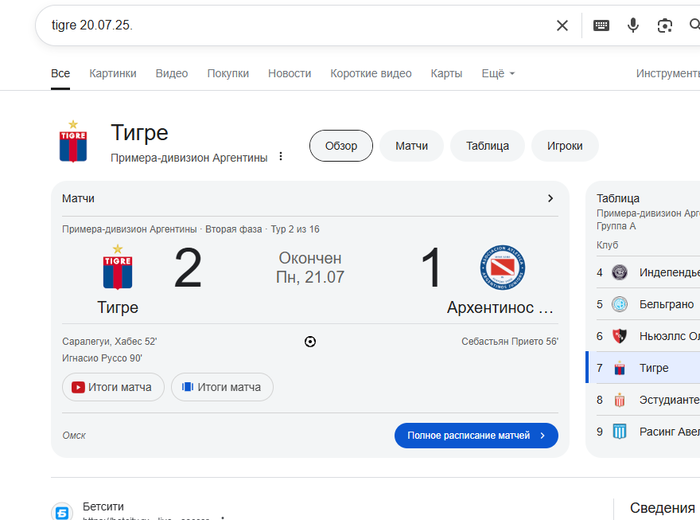Viewport: 700px width, 520px height.
Task: Click the Тигре crest in table row 7
Action: [x=619, y=368]
